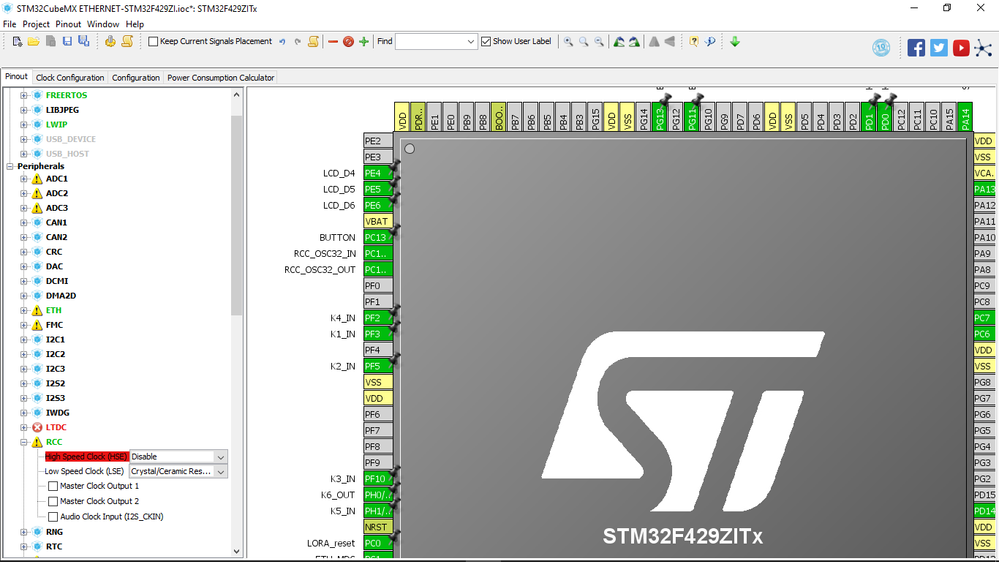Collapse the Peripherals tree section

point(10,166)
